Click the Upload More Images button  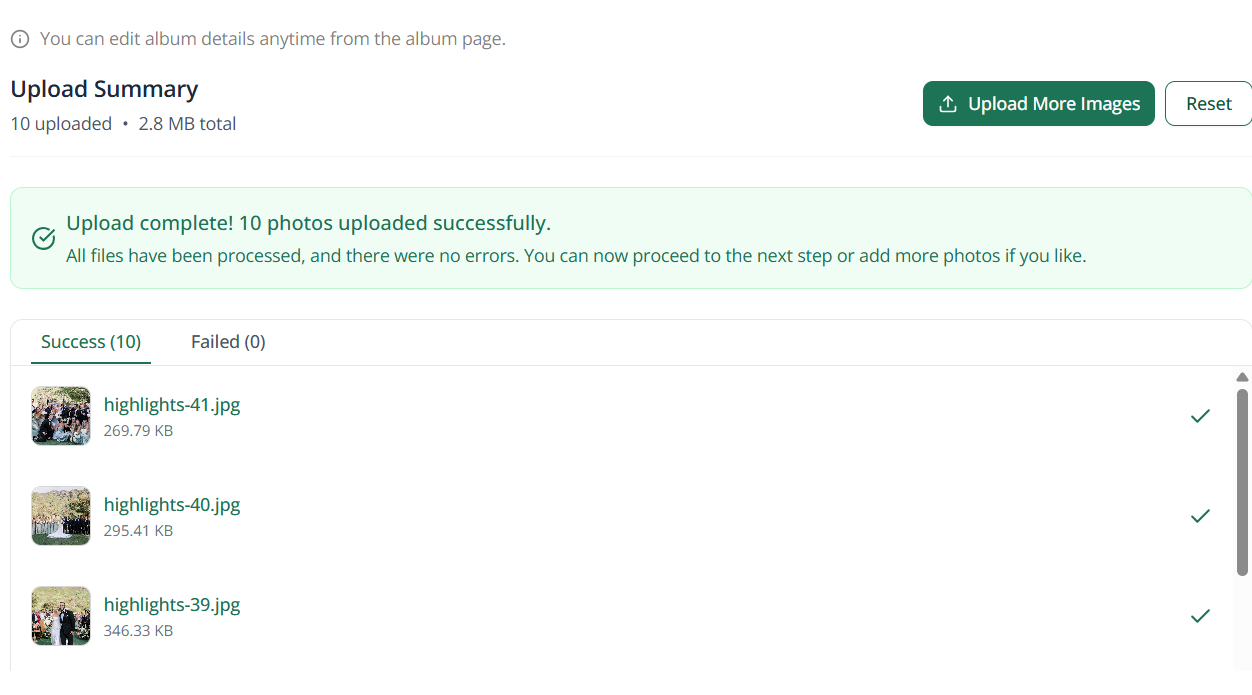[x=1039, y=104]
